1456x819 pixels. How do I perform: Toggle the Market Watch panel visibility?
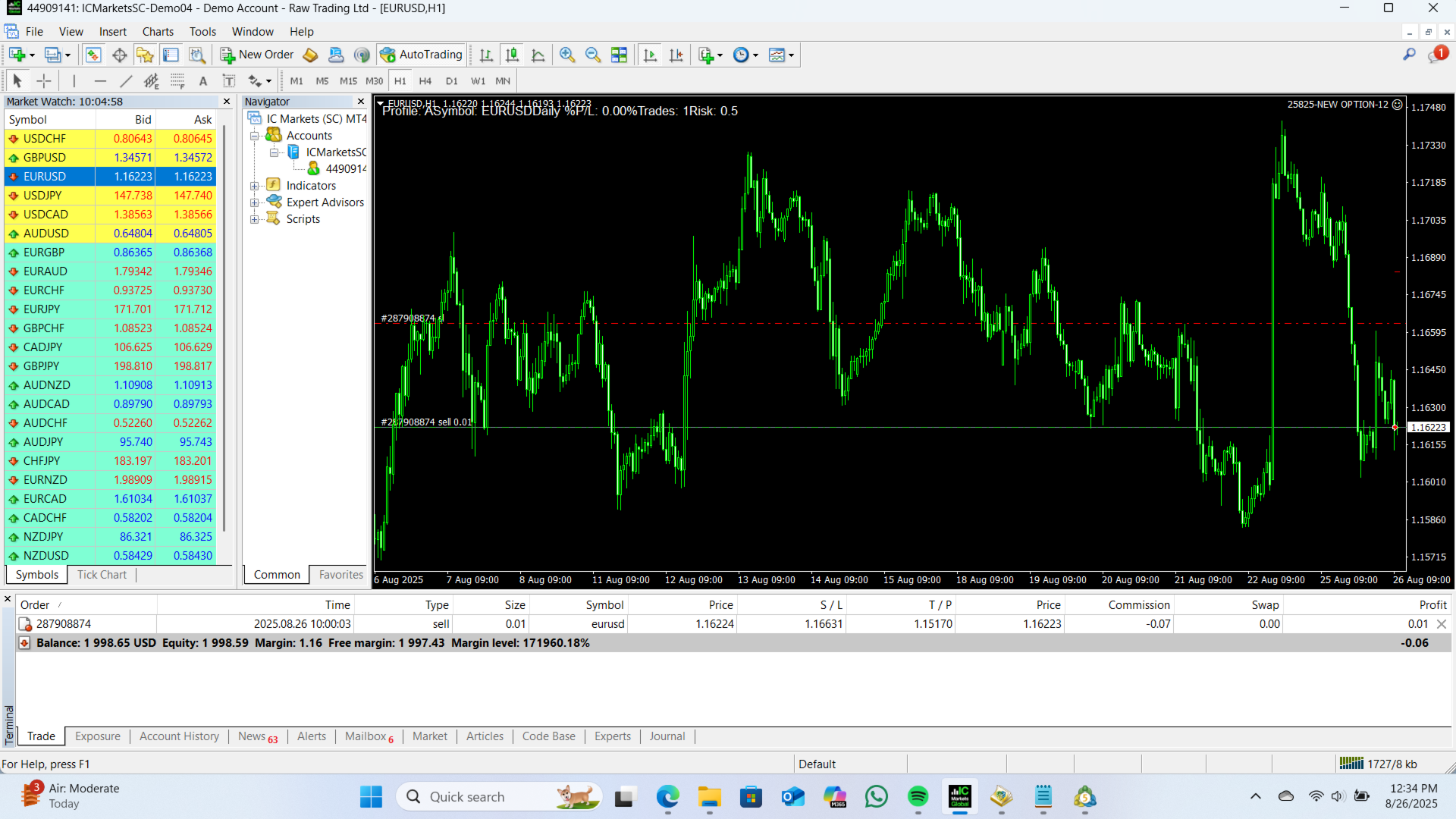click(x=93, y=55)
